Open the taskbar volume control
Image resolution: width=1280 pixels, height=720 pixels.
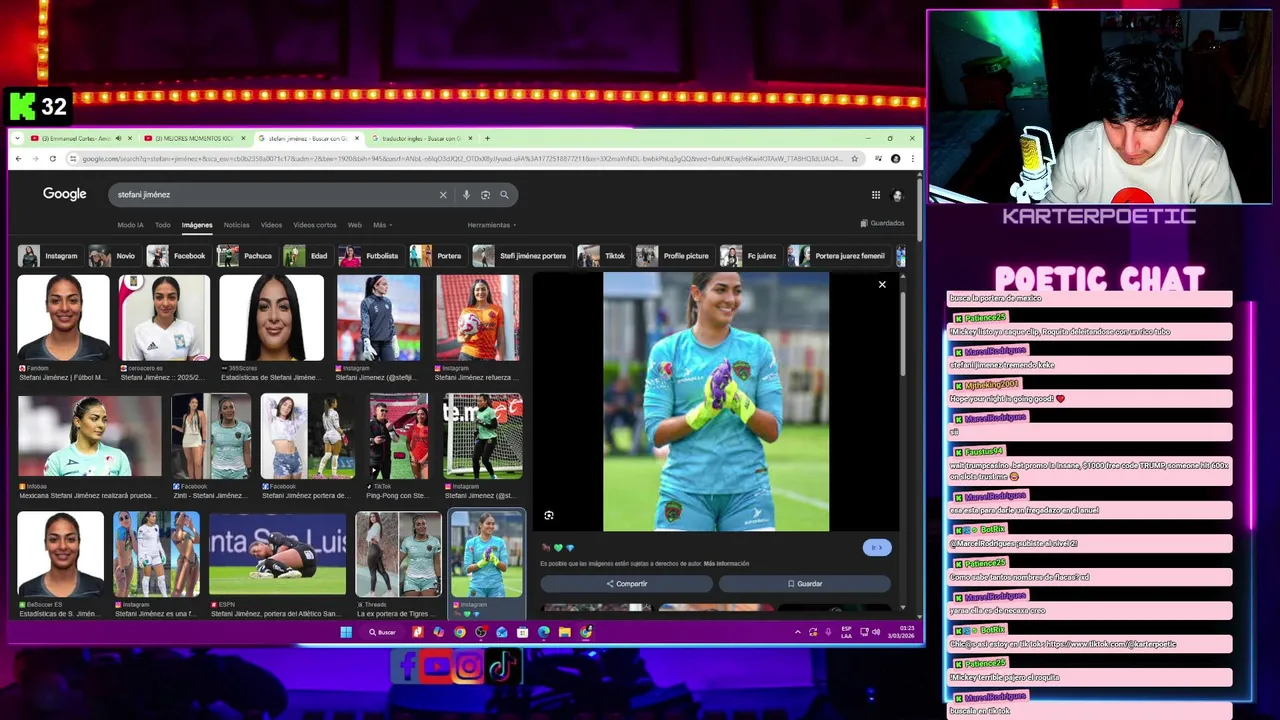877,632
